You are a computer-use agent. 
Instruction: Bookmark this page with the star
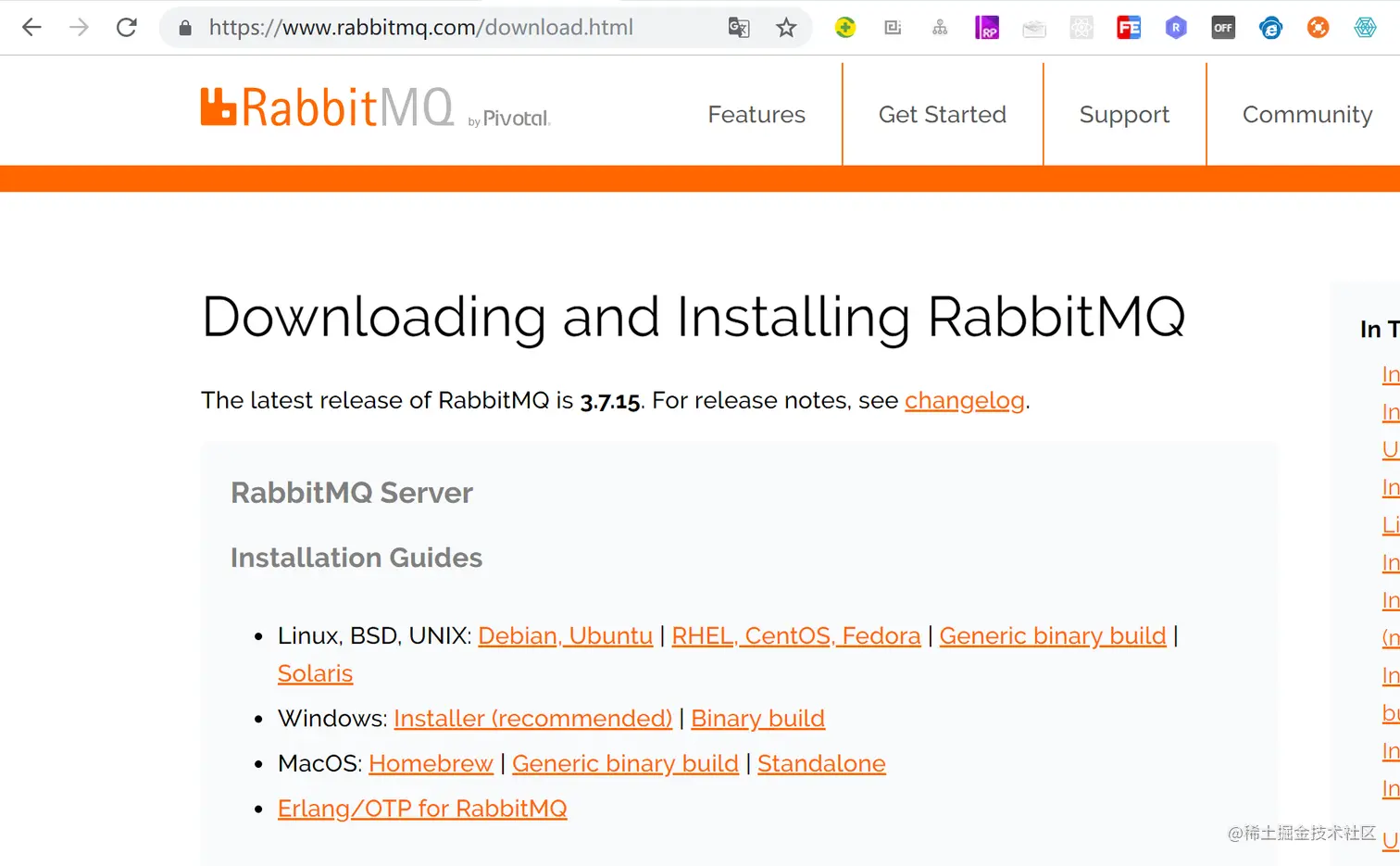[x=786, y=28]
